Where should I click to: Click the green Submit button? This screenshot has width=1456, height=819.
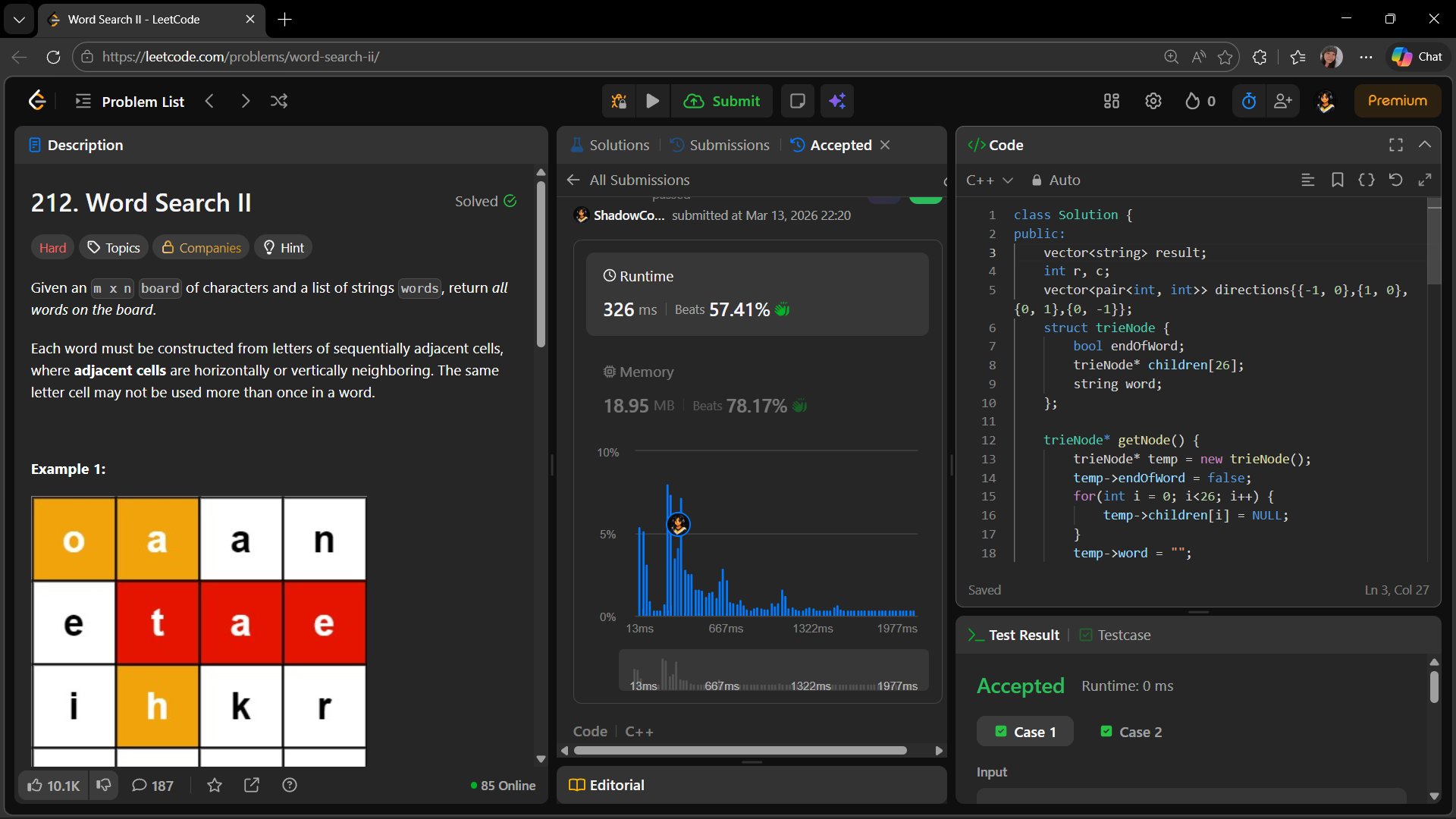coord(722,101)
